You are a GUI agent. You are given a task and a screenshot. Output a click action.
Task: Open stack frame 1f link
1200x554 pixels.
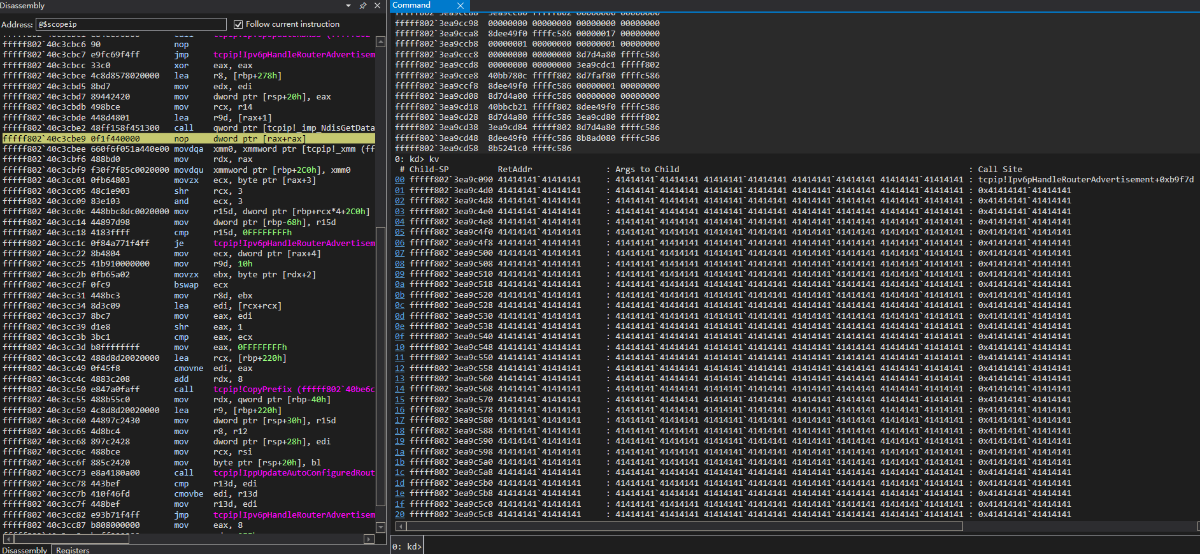tap(400, 503)
